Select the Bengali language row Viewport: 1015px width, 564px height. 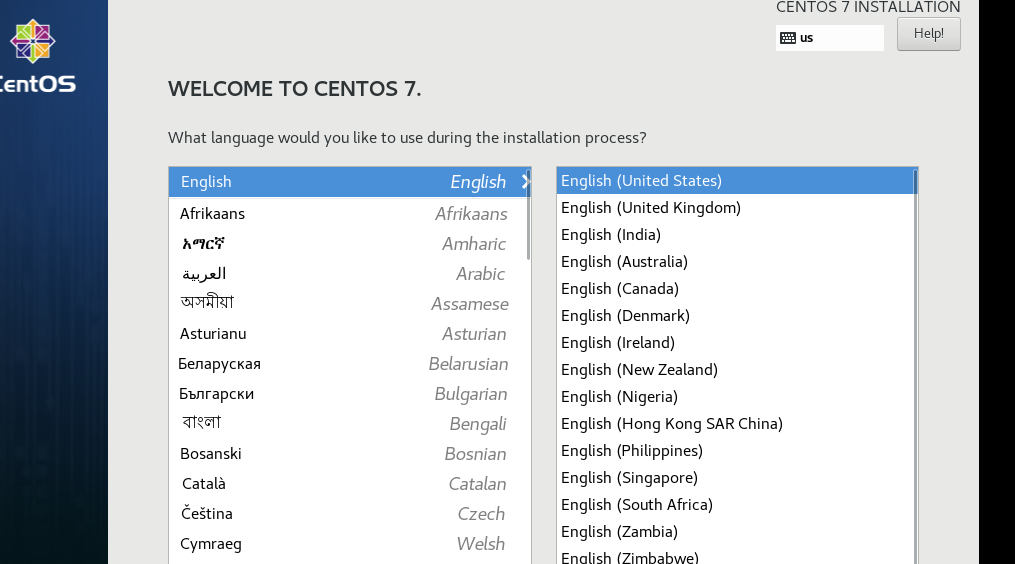(348, 423)
